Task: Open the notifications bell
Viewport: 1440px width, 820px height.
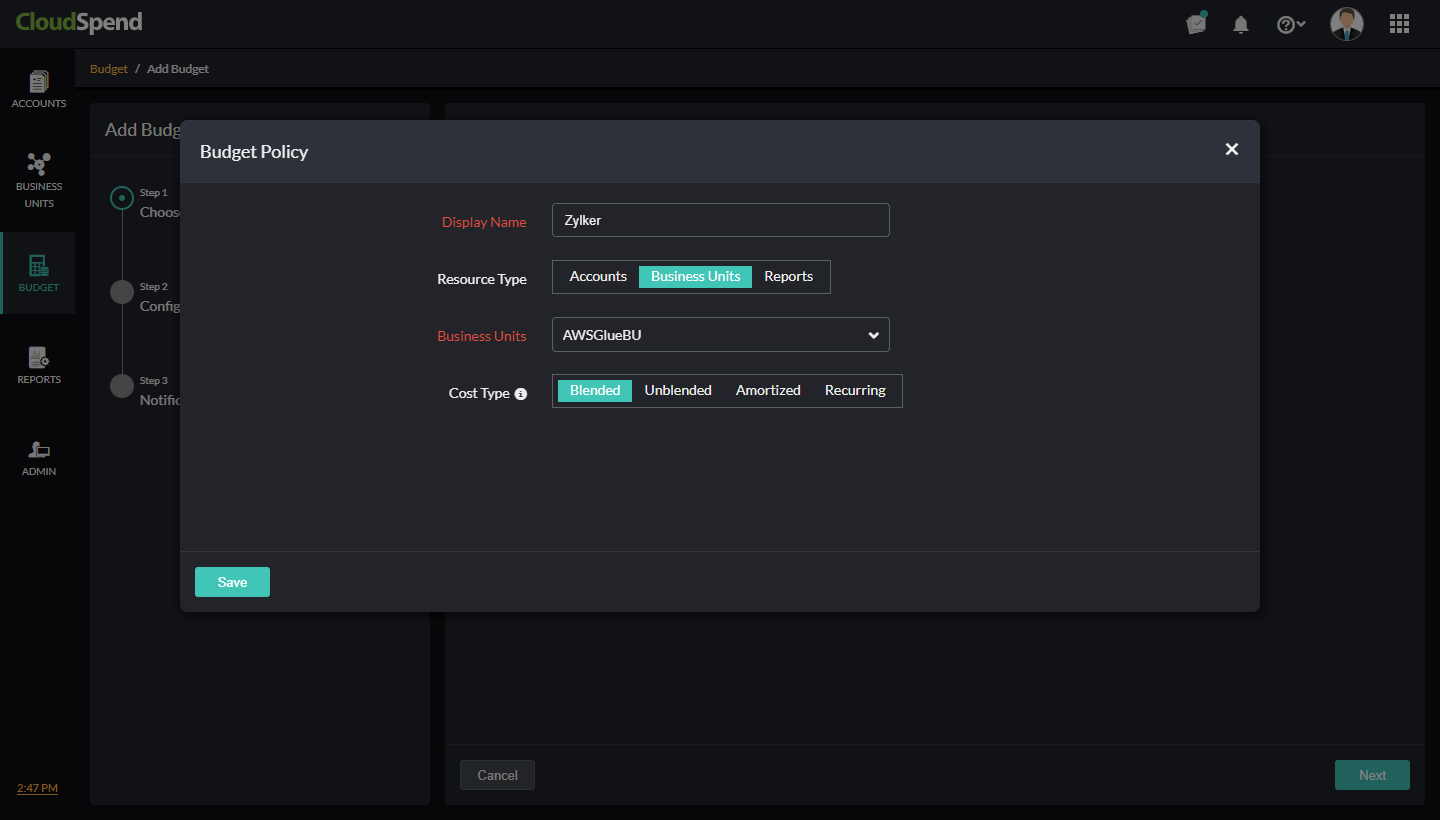Action: point(1241,24)
